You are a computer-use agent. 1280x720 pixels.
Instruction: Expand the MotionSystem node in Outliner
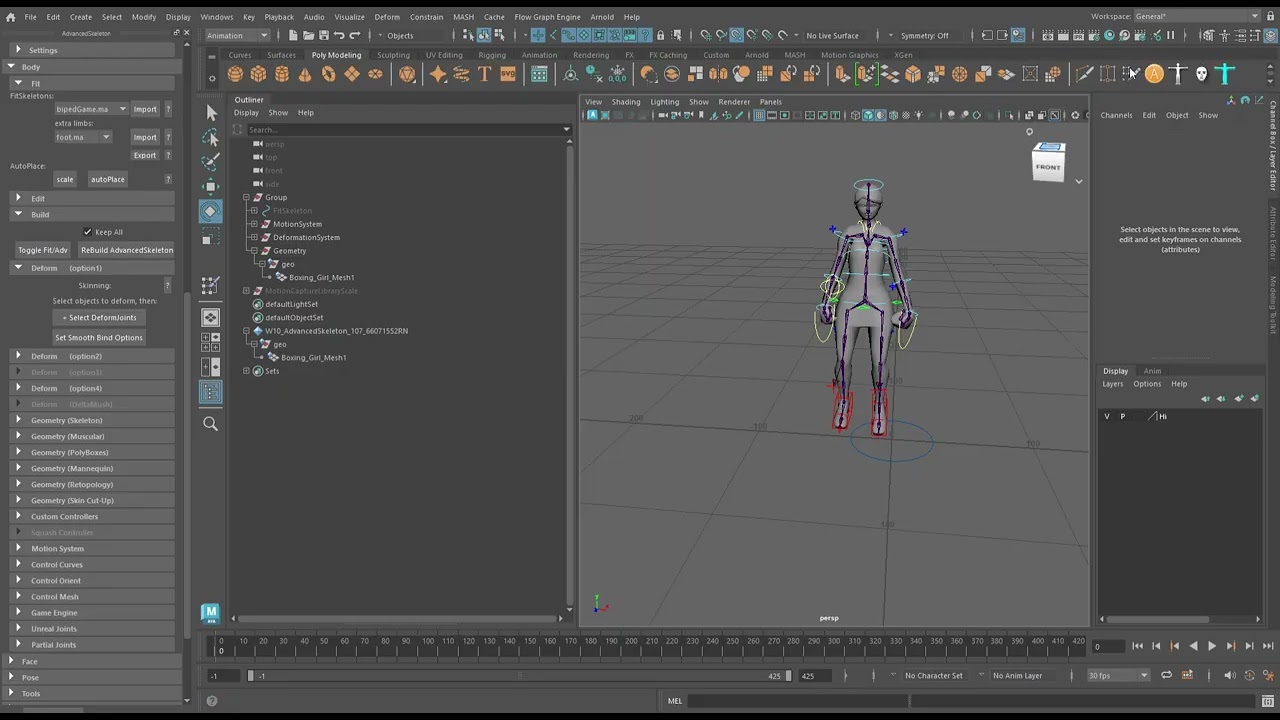[x=254, y=224]
